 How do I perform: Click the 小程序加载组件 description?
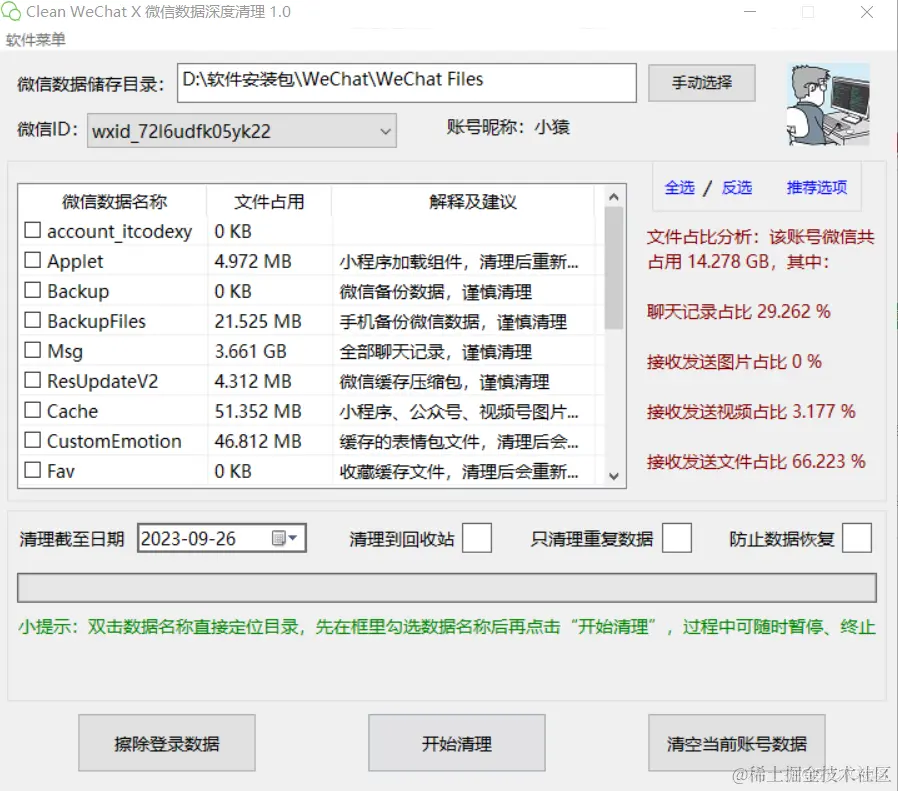pyautogui.click(x=459, y=262)
